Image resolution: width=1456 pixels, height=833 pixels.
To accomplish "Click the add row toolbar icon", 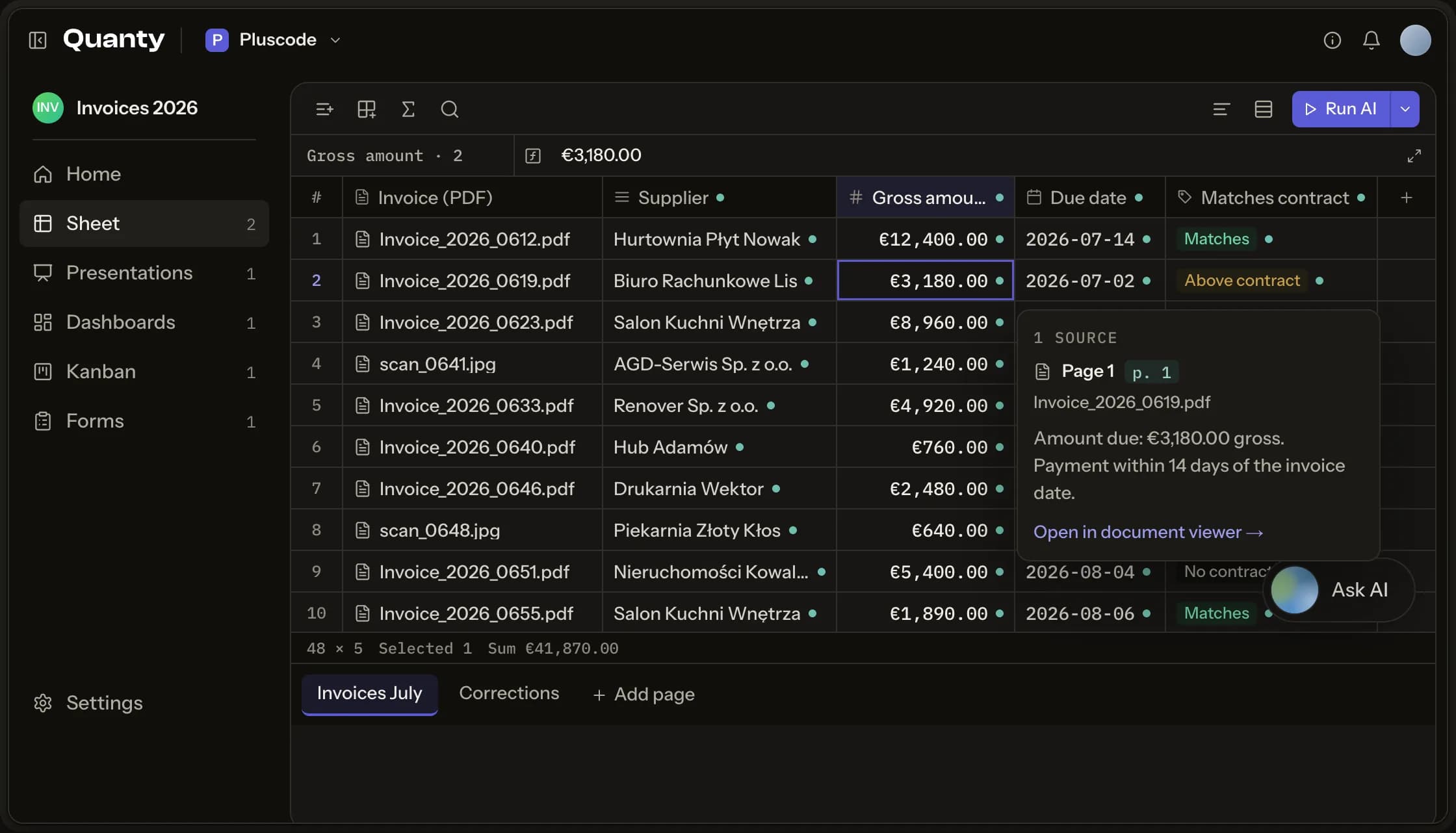I will coord(324,109).
